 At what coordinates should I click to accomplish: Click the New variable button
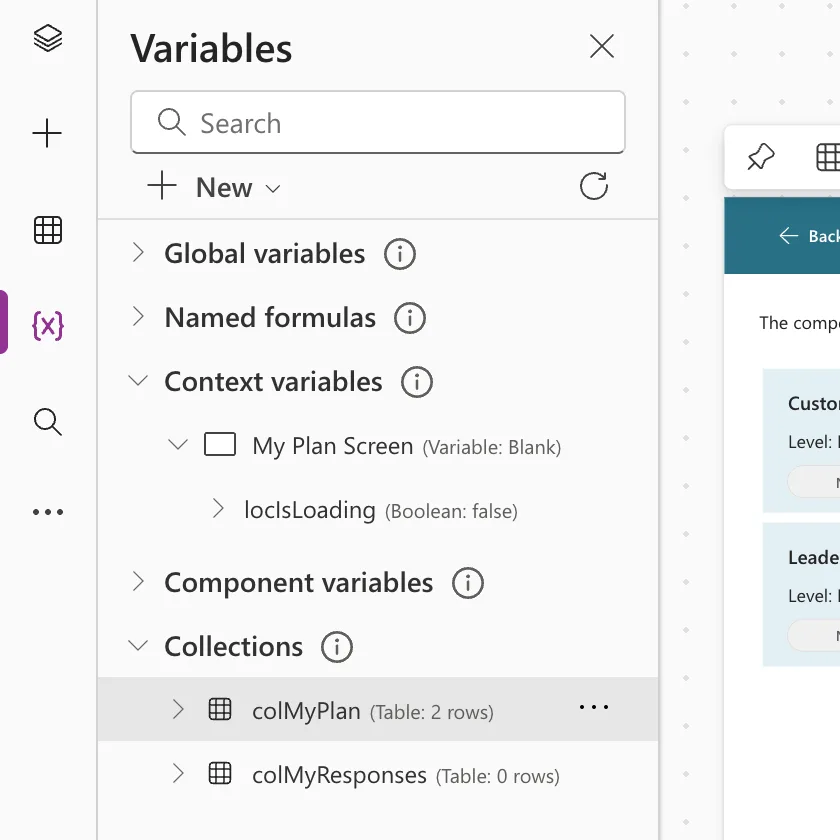[x=214, y=187]
